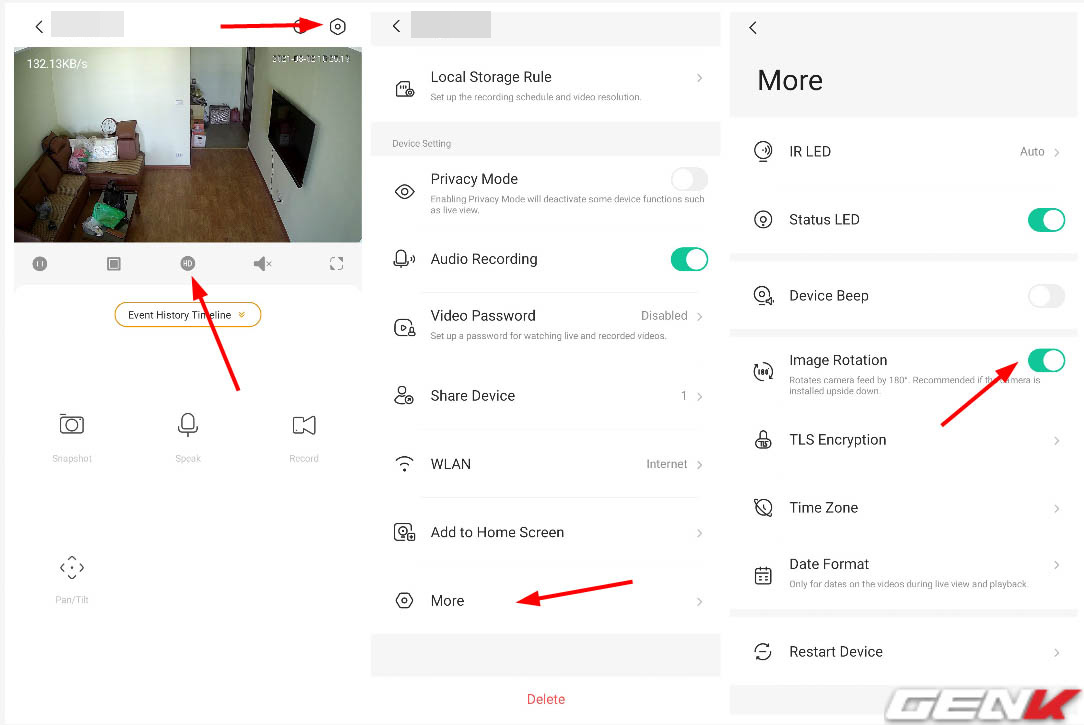Open camera settings gear icon
The width and height of the screenshot is (1084, 725).
pyautogui.click(x=338, y=27)
